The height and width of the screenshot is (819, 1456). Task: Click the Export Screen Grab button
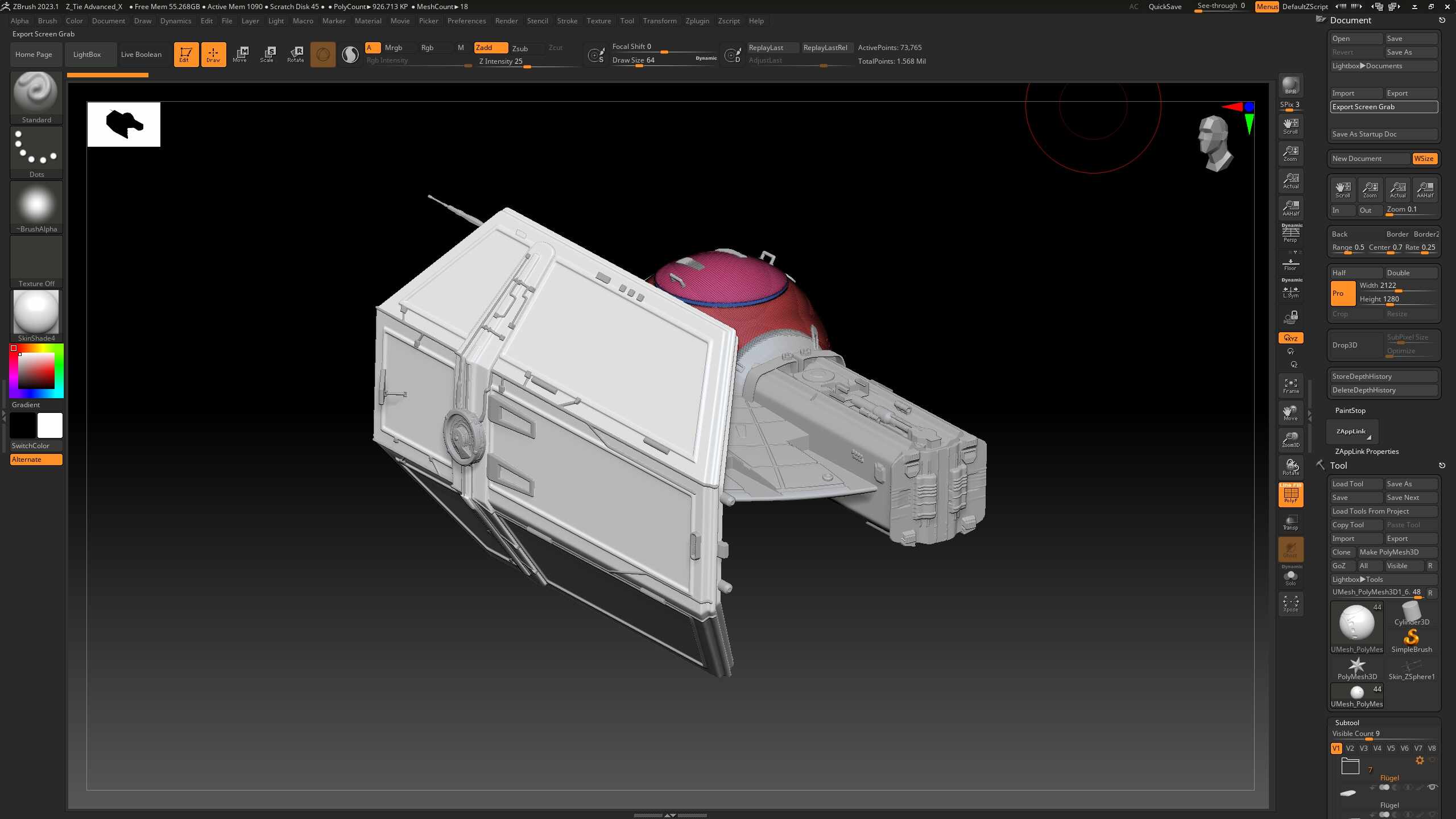point(1383,107)
